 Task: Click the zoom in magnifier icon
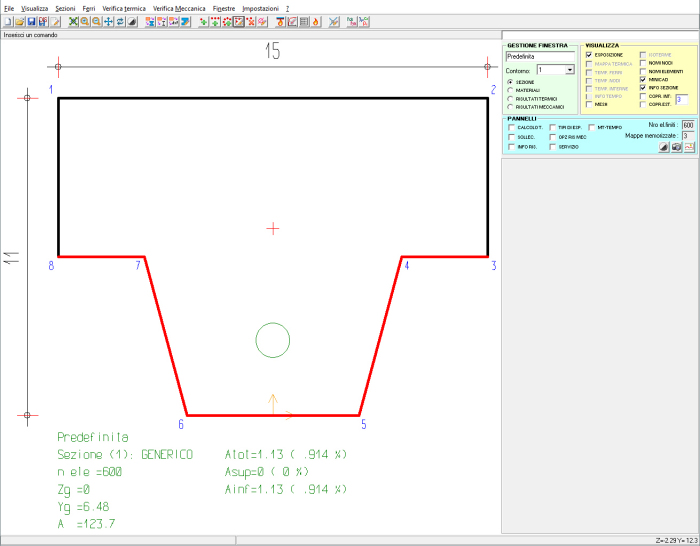point(85,21)
